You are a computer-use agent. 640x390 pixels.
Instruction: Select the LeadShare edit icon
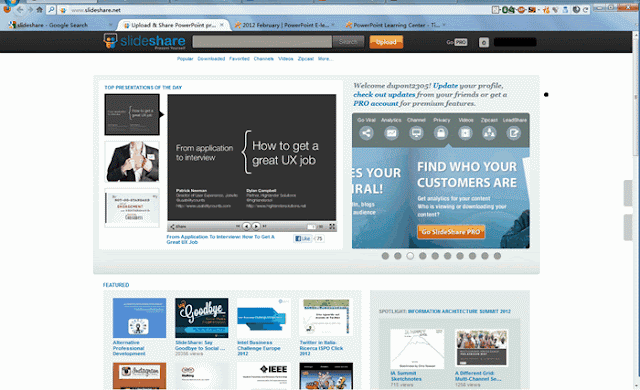(x=513, y=133)
